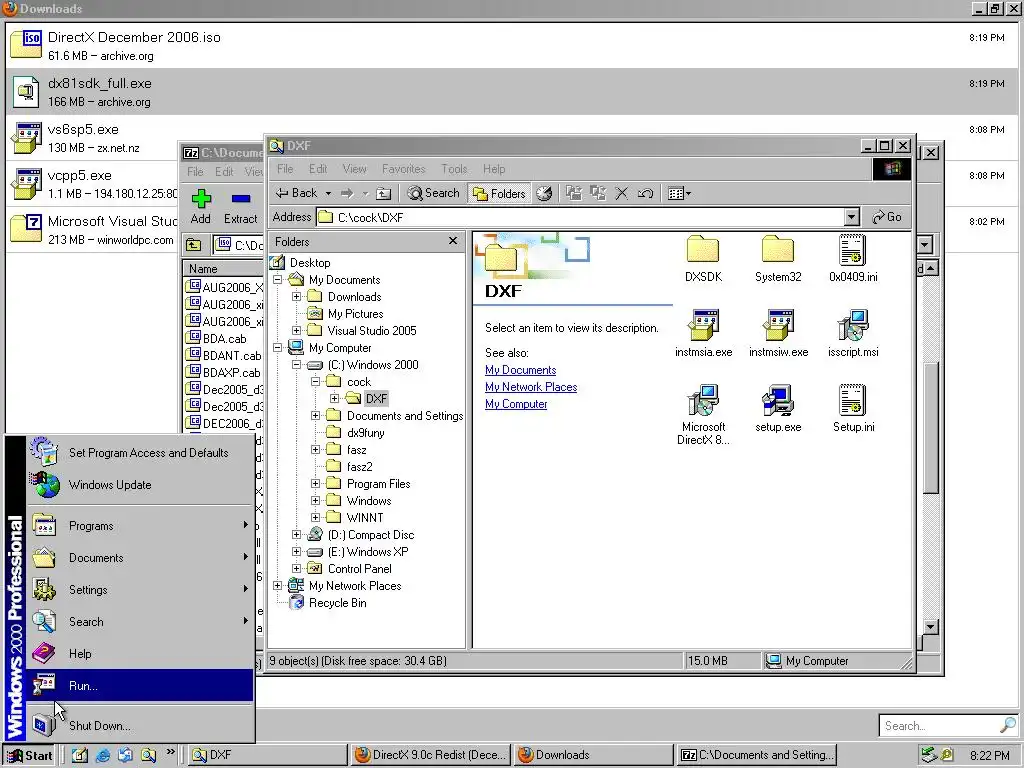This screenshot has width=1024, height=768.
Task: Follow the My Network Places link
Action: click(x=531, y=387)
